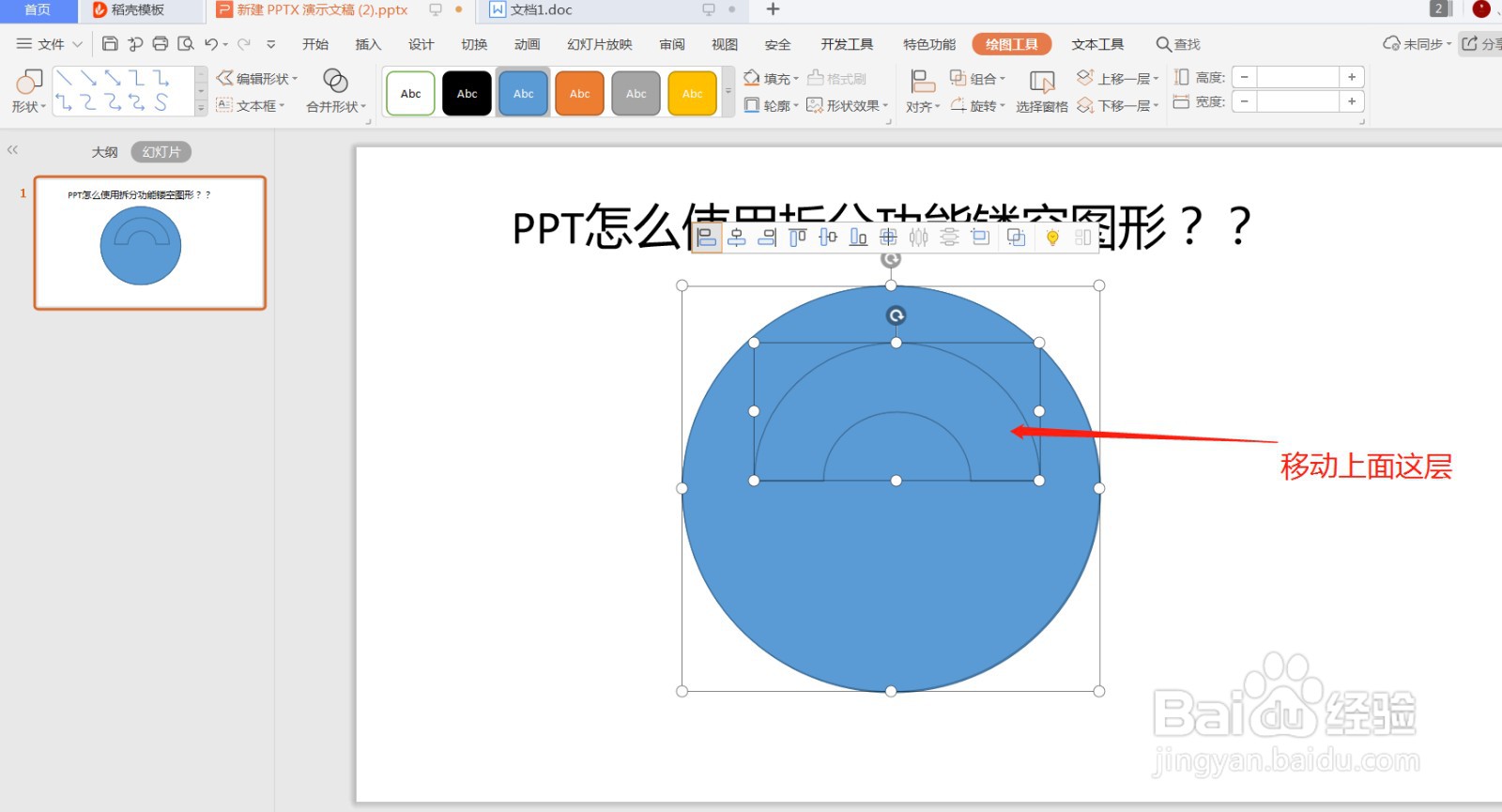Expand 旋转 rotate dropdown
Image resolution: width=1502 pixels, height=812 pixels.
point(1003,106)
